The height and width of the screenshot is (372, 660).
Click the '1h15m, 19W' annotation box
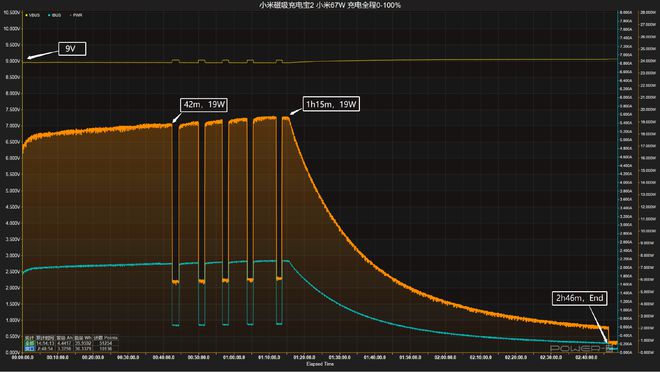(331, 104)
